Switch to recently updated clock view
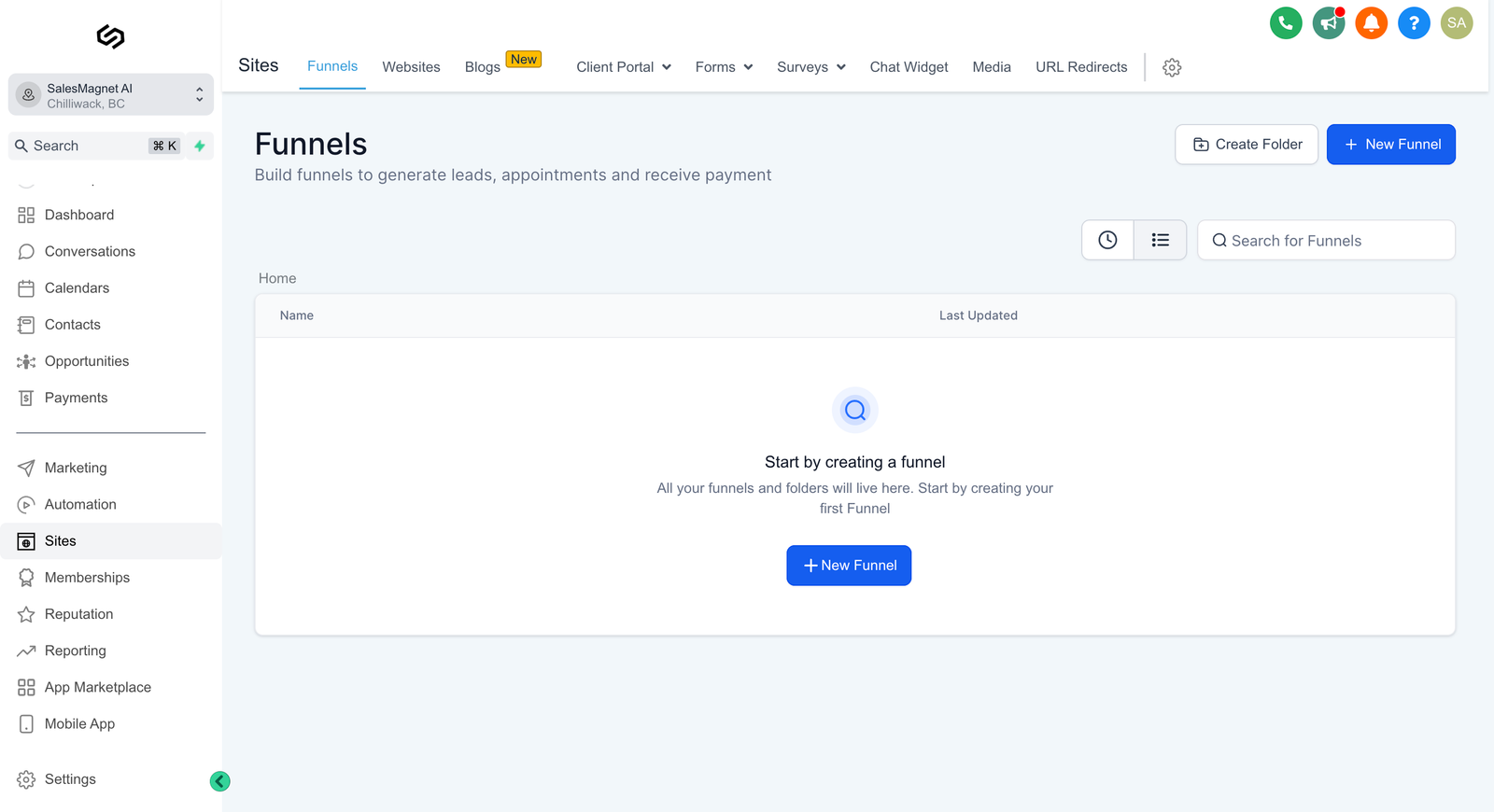The image size is (1494, 812). pyautogui.click(x=1107, y=240)
